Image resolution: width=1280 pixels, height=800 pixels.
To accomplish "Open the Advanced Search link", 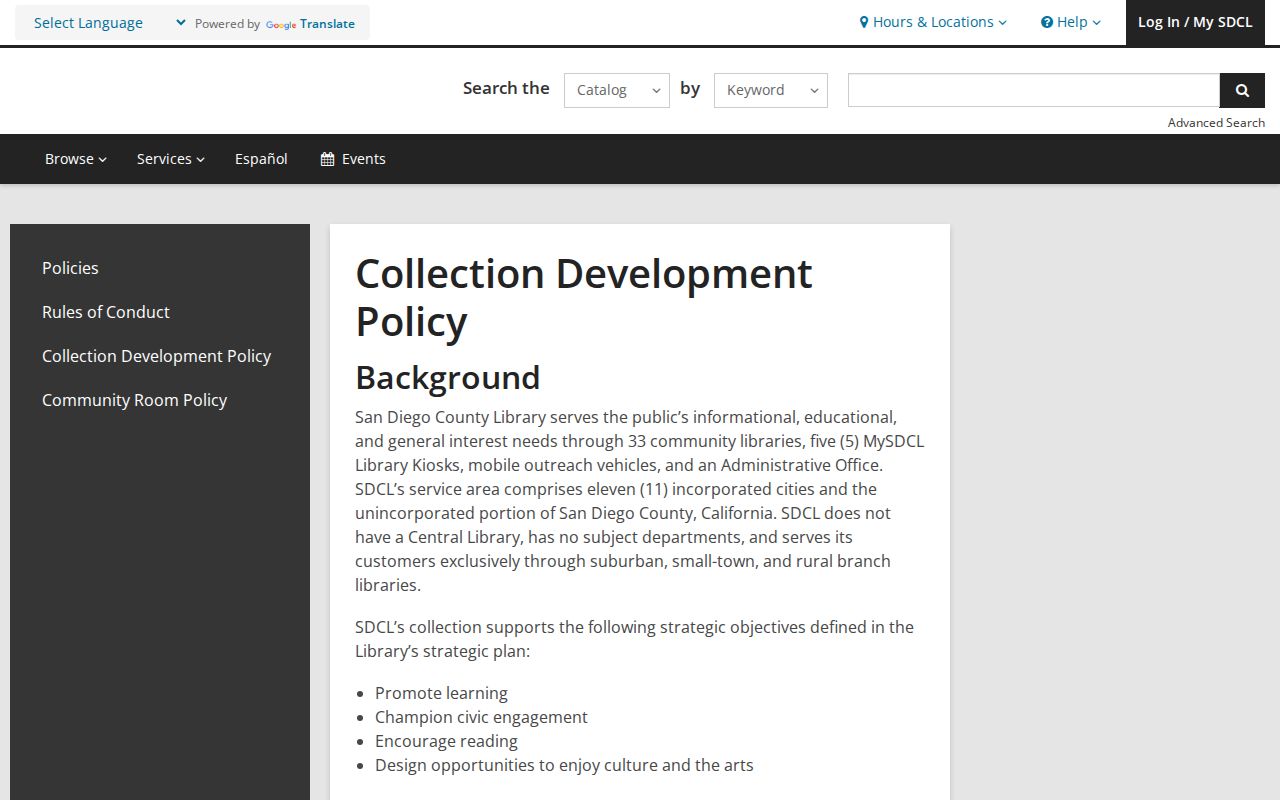I will click(x=1216, y=123).
